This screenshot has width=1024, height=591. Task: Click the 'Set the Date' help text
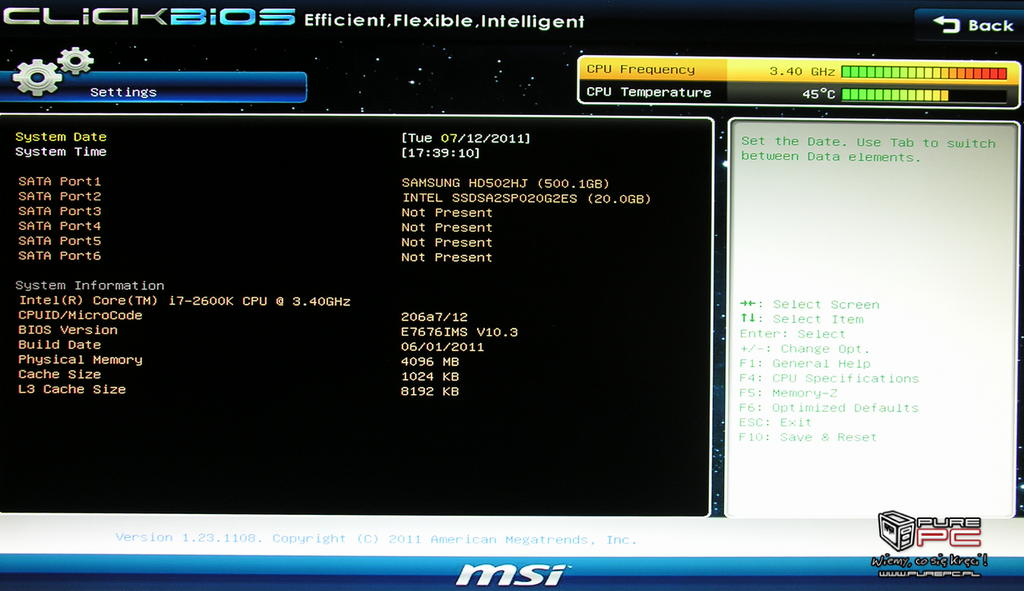[868, 150]
